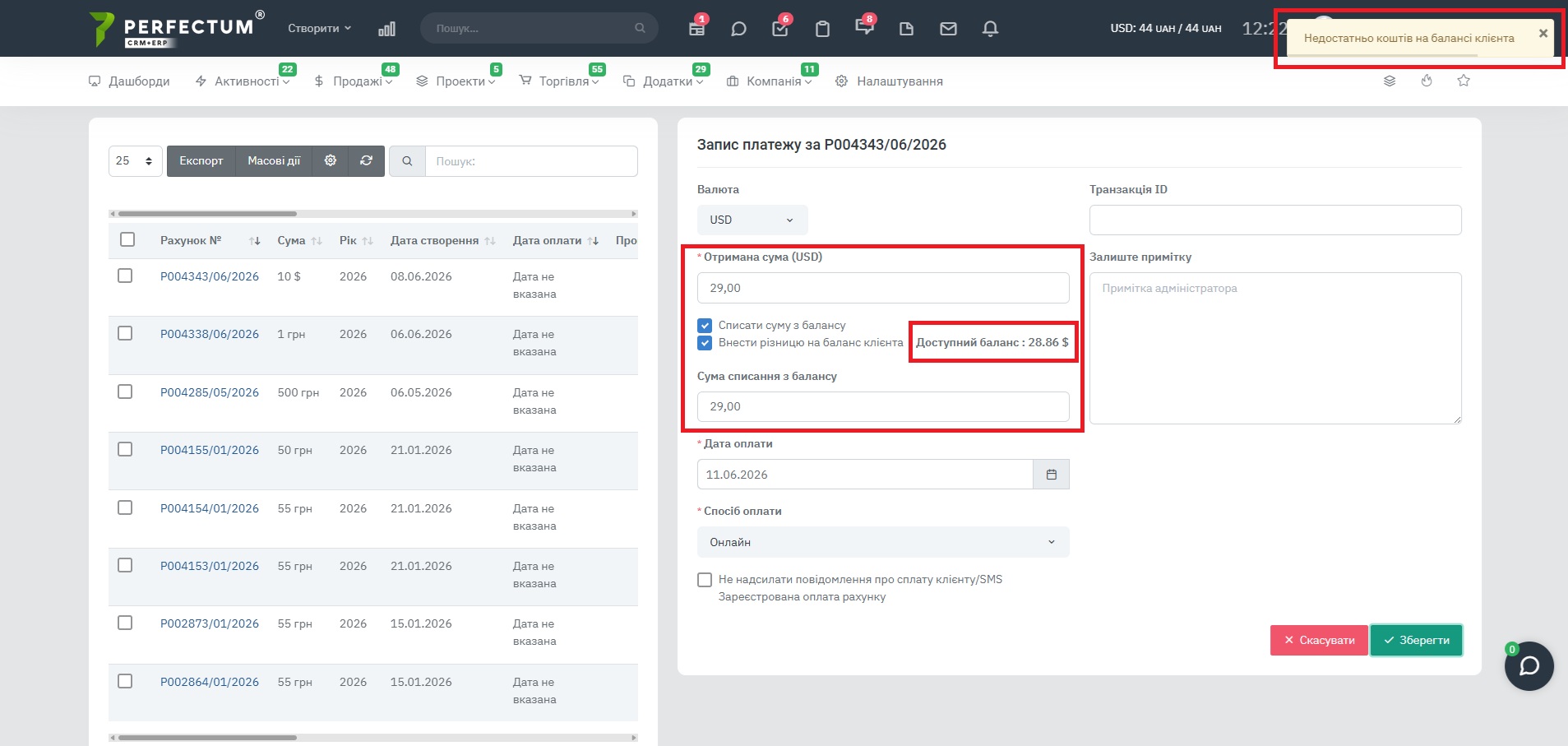Open the Компанія menu

[x=770, y=81]
